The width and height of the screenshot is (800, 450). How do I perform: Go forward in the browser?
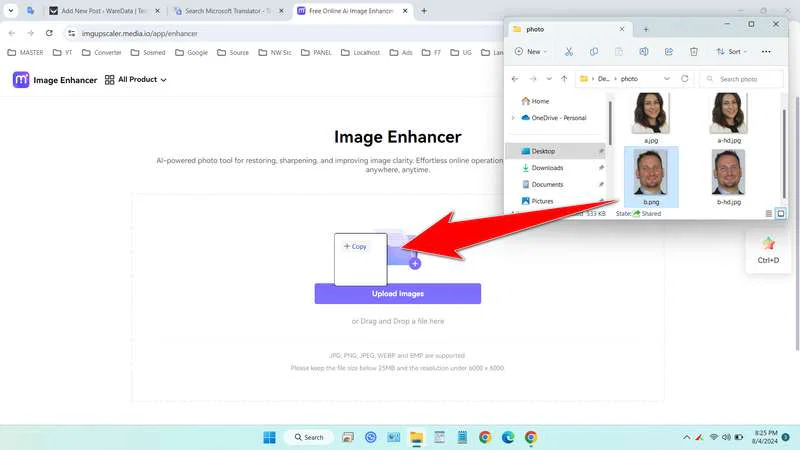pyautogui.click(x=30, y=33)
